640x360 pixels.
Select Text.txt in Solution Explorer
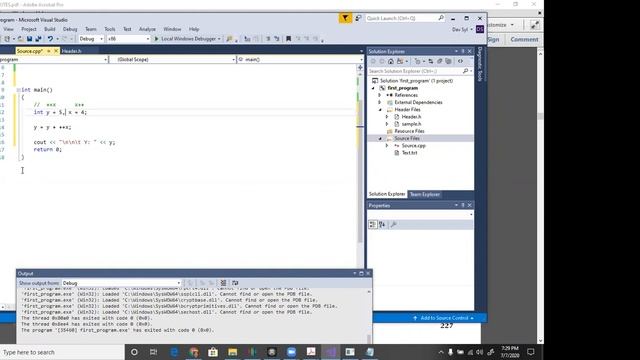[x=409, y=153]
